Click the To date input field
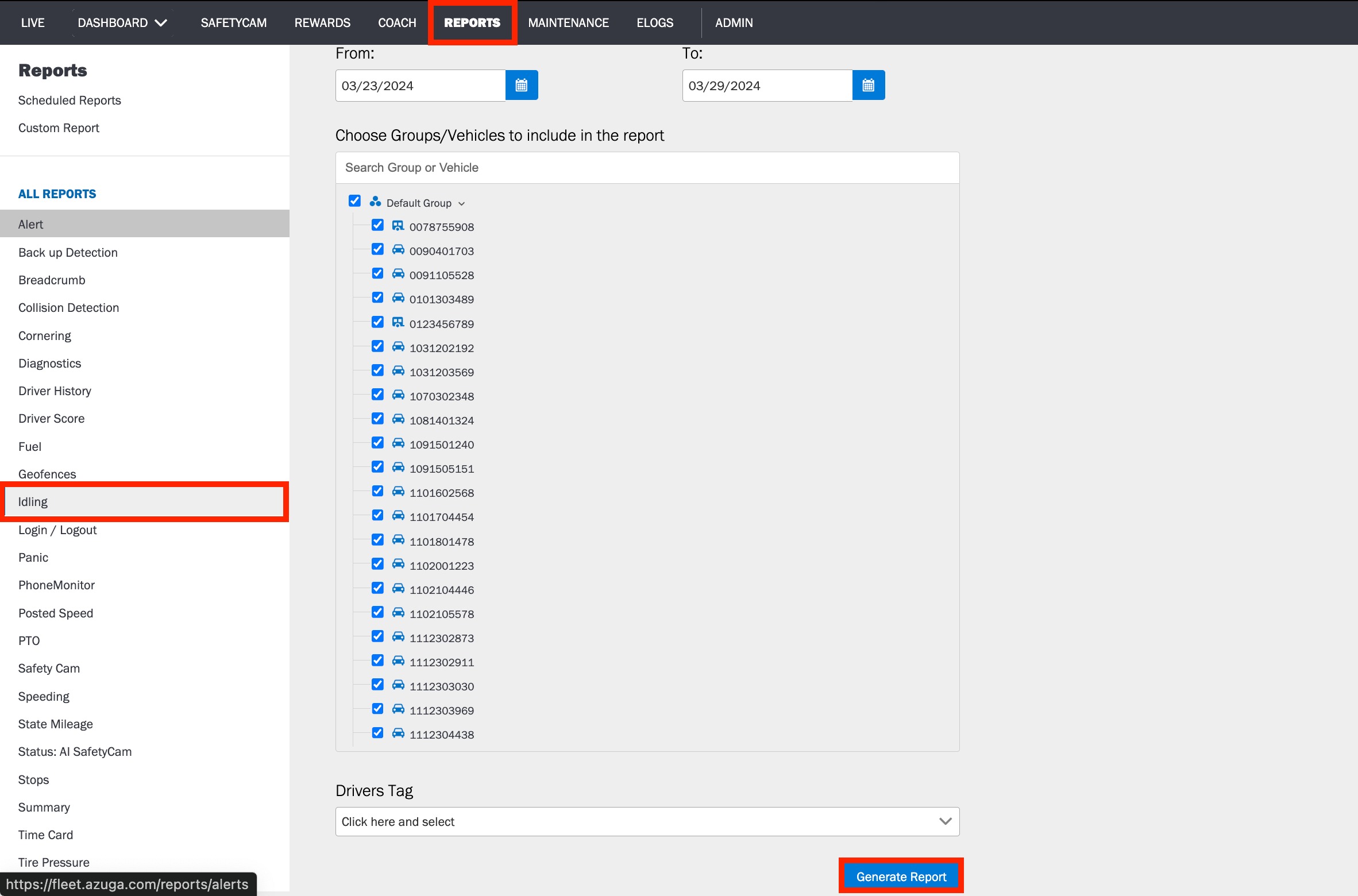 767,86
